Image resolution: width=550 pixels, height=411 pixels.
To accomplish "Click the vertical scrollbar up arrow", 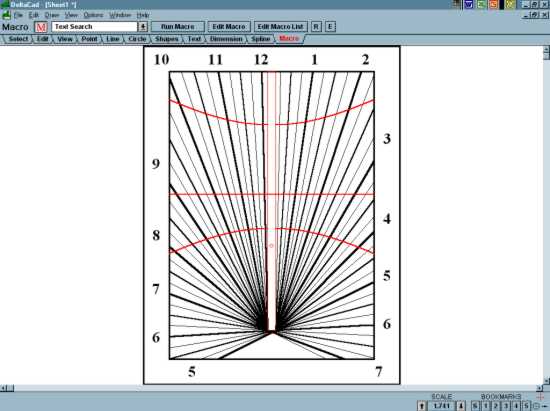I will click(546, 49).
